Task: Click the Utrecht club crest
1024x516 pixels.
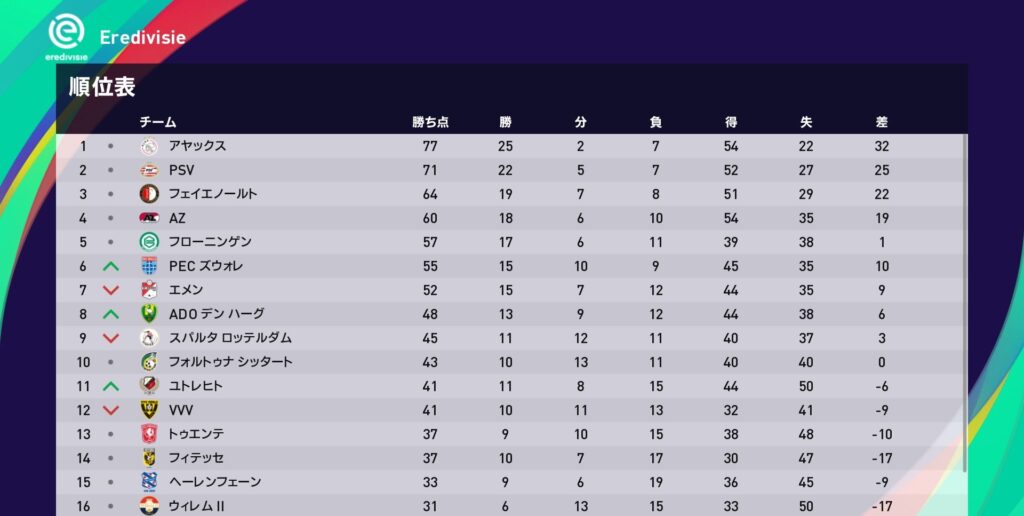Action: 149,386
